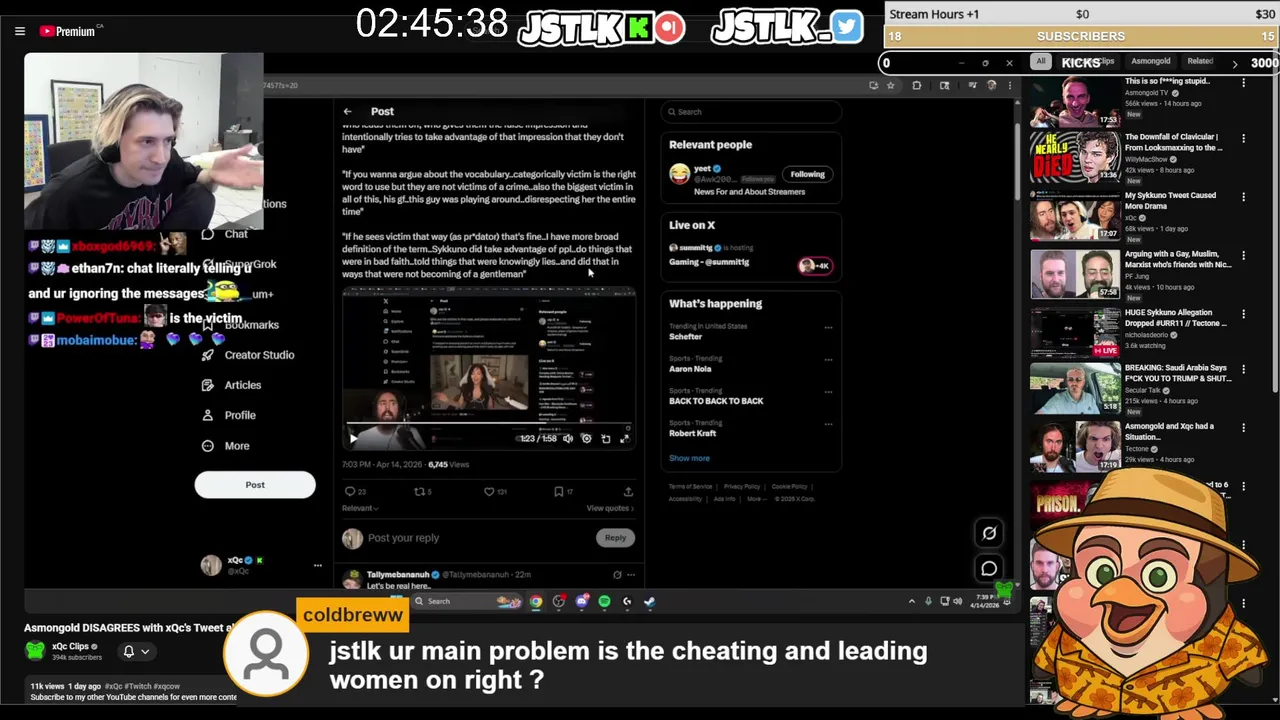
Task: Open Privacy Policy footer link
Action: pos(742,487)
